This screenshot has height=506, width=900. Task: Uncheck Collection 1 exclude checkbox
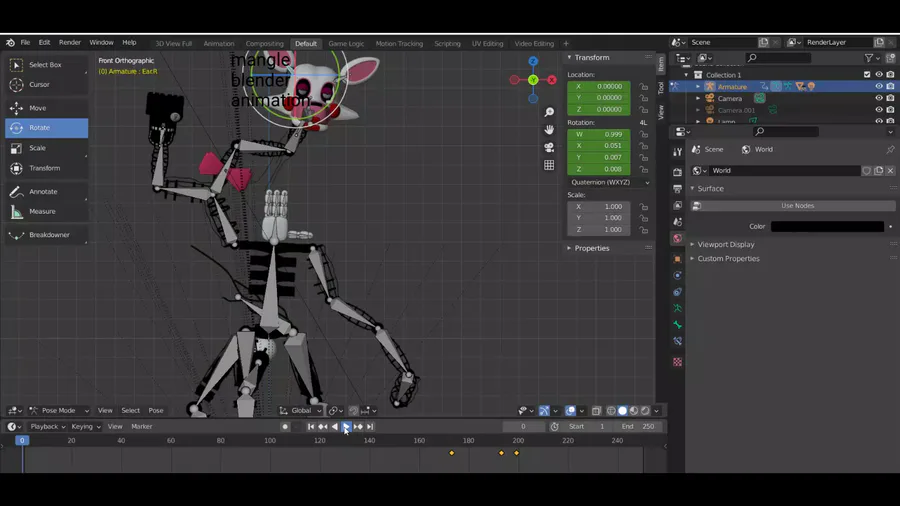(x=867, y=75)
